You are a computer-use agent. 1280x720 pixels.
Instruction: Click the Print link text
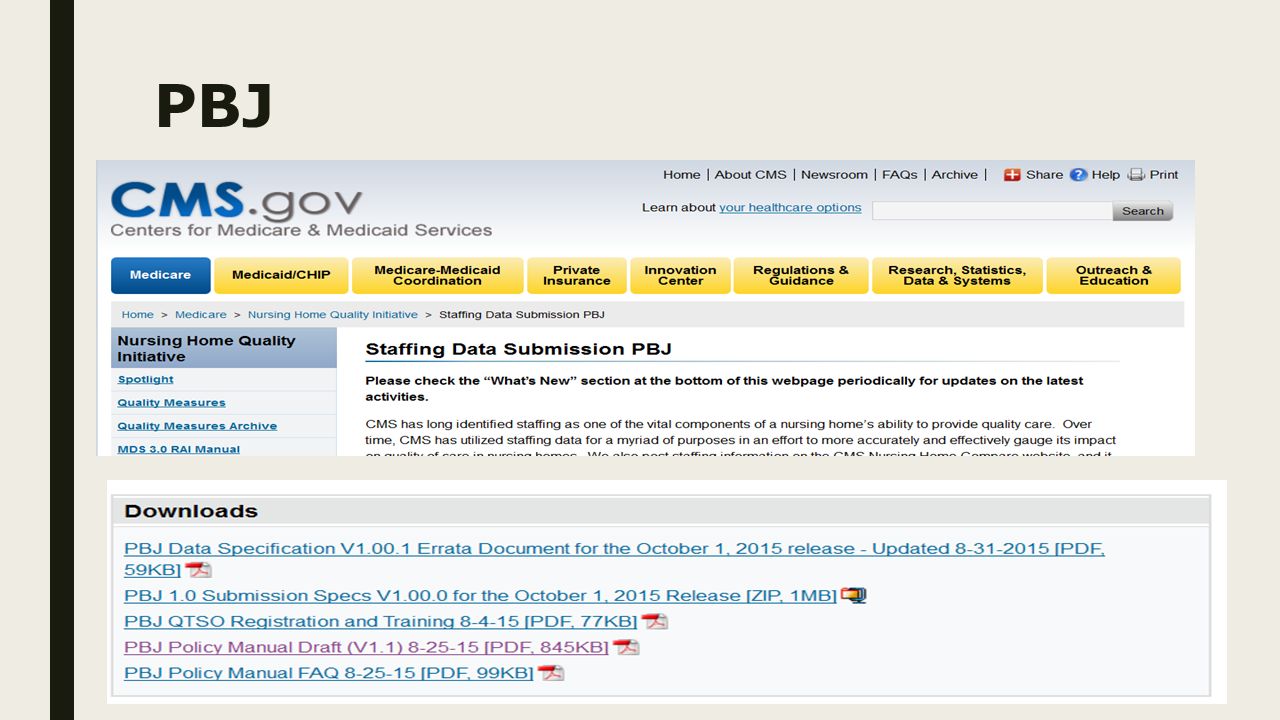click(1164, 174)
